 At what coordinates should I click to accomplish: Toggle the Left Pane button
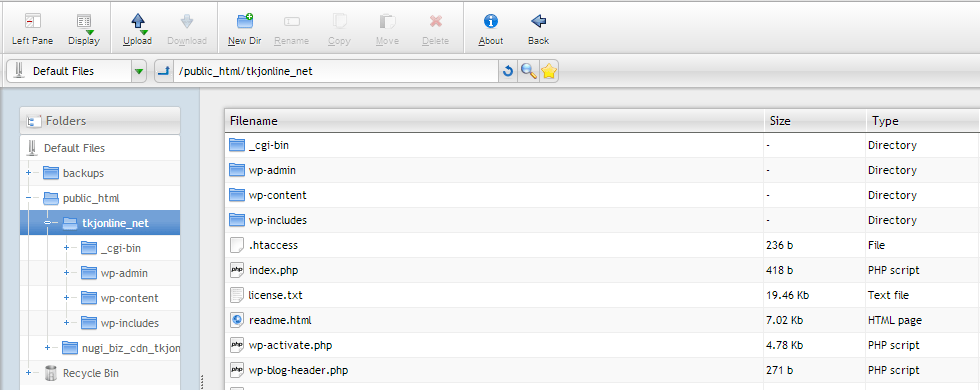pyautogui.click(x=32, y=29)
